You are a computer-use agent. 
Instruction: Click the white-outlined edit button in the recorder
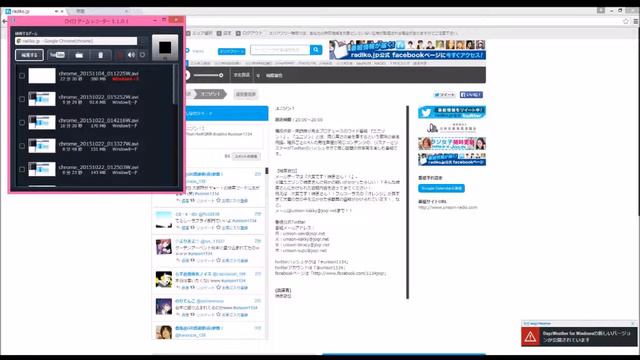tap(29, 55)
